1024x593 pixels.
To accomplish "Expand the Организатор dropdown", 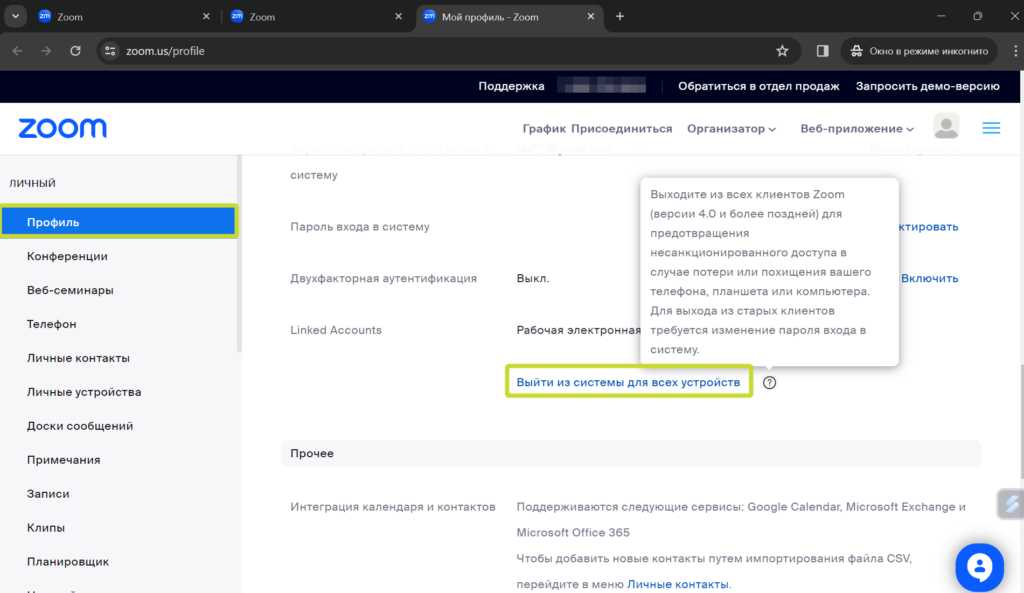I will pyautogui.click(x=731, y=129).
